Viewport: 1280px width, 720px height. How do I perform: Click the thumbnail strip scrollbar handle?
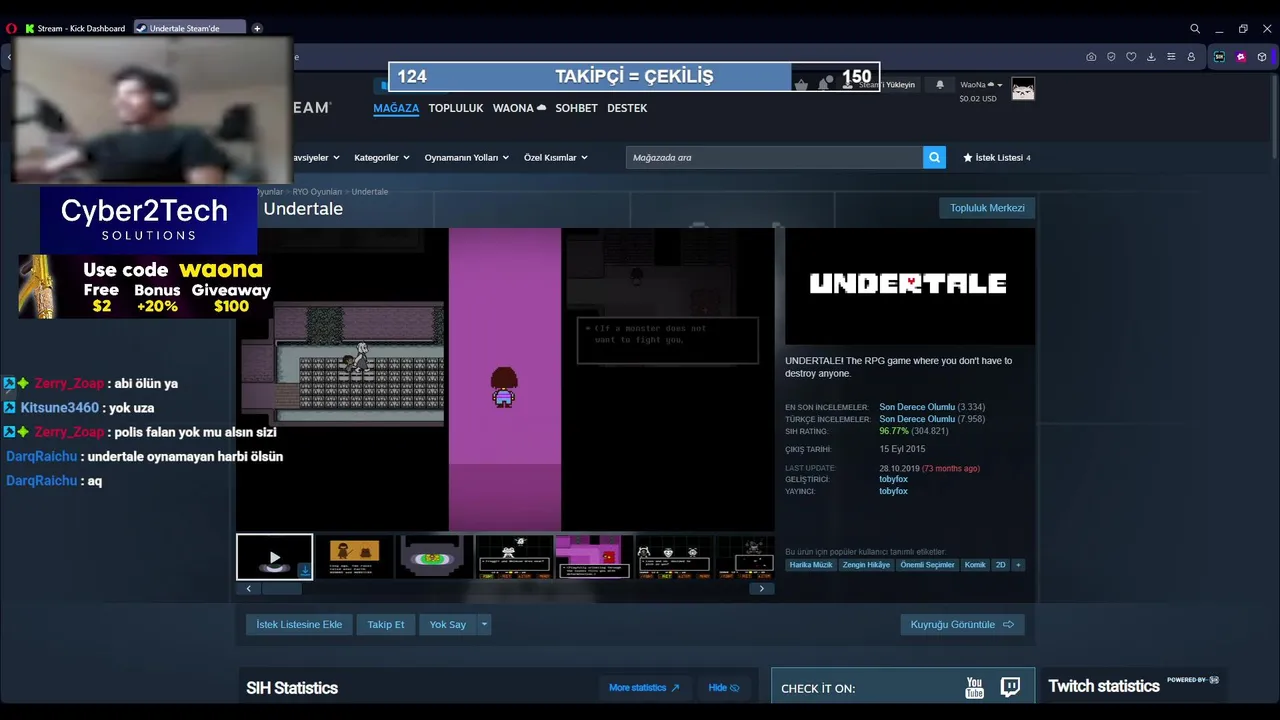point(282,589)
